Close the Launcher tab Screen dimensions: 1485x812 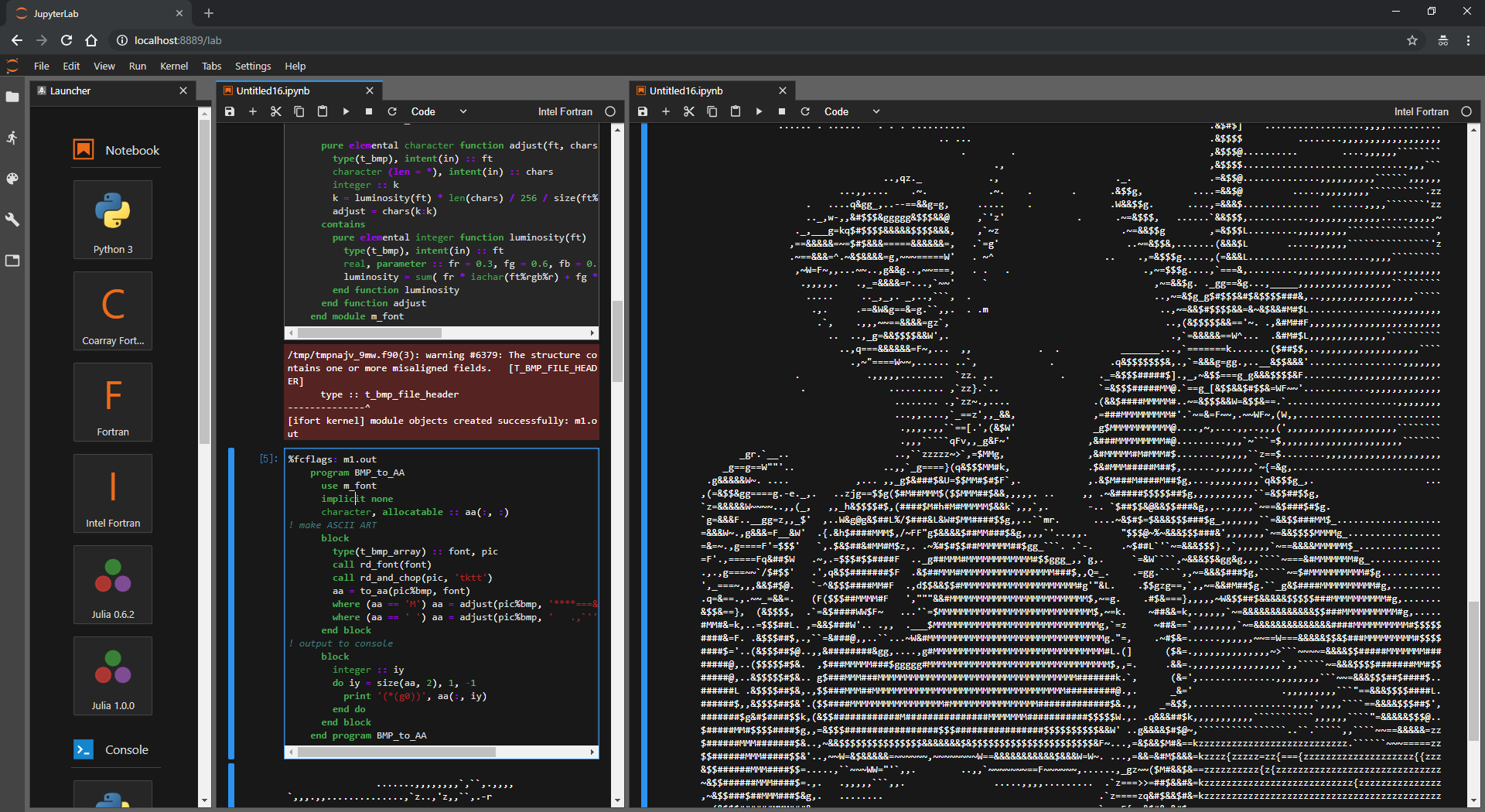click(183, 90)
